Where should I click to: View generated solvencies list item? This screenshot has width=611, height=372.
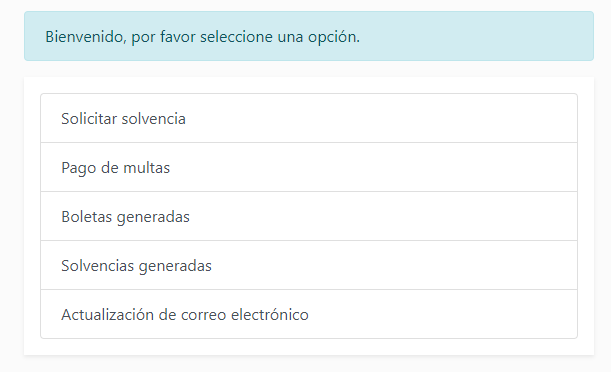pyautogui.click(x=309, y=265)
